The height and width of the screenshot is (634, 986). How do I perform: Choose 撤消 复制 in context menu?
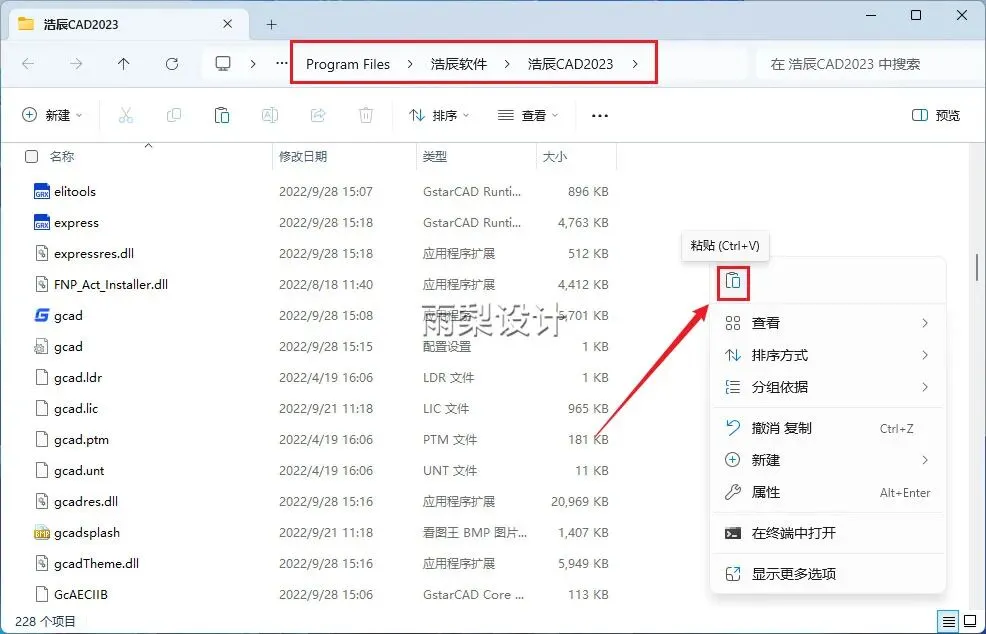pos(828,428)
